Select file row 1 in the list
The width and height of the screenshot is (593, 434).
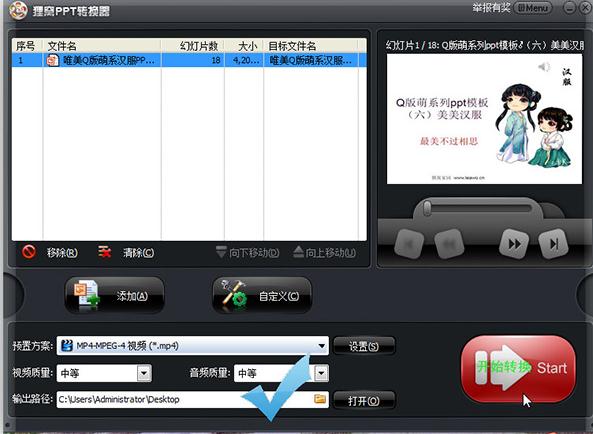coord(189,60)
